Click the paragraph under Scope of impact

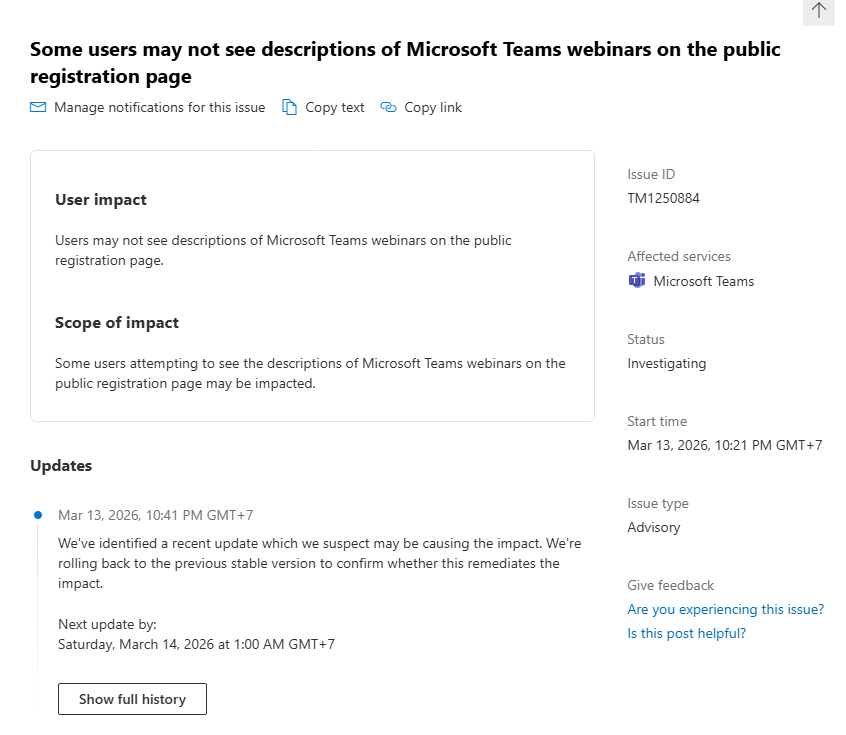310,373
